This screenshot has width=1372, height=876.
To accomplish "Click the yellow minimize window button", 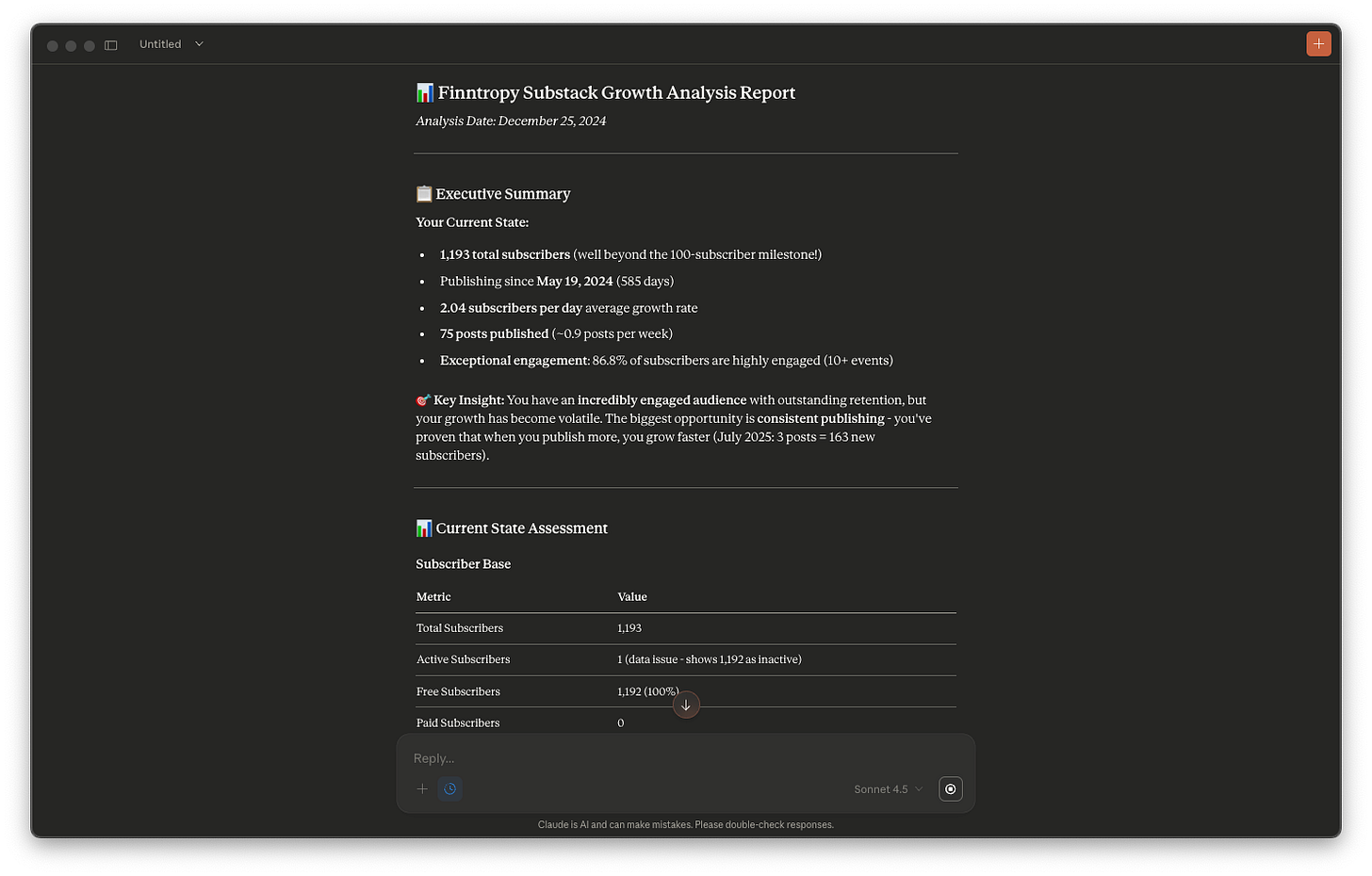I will [71, 45].
